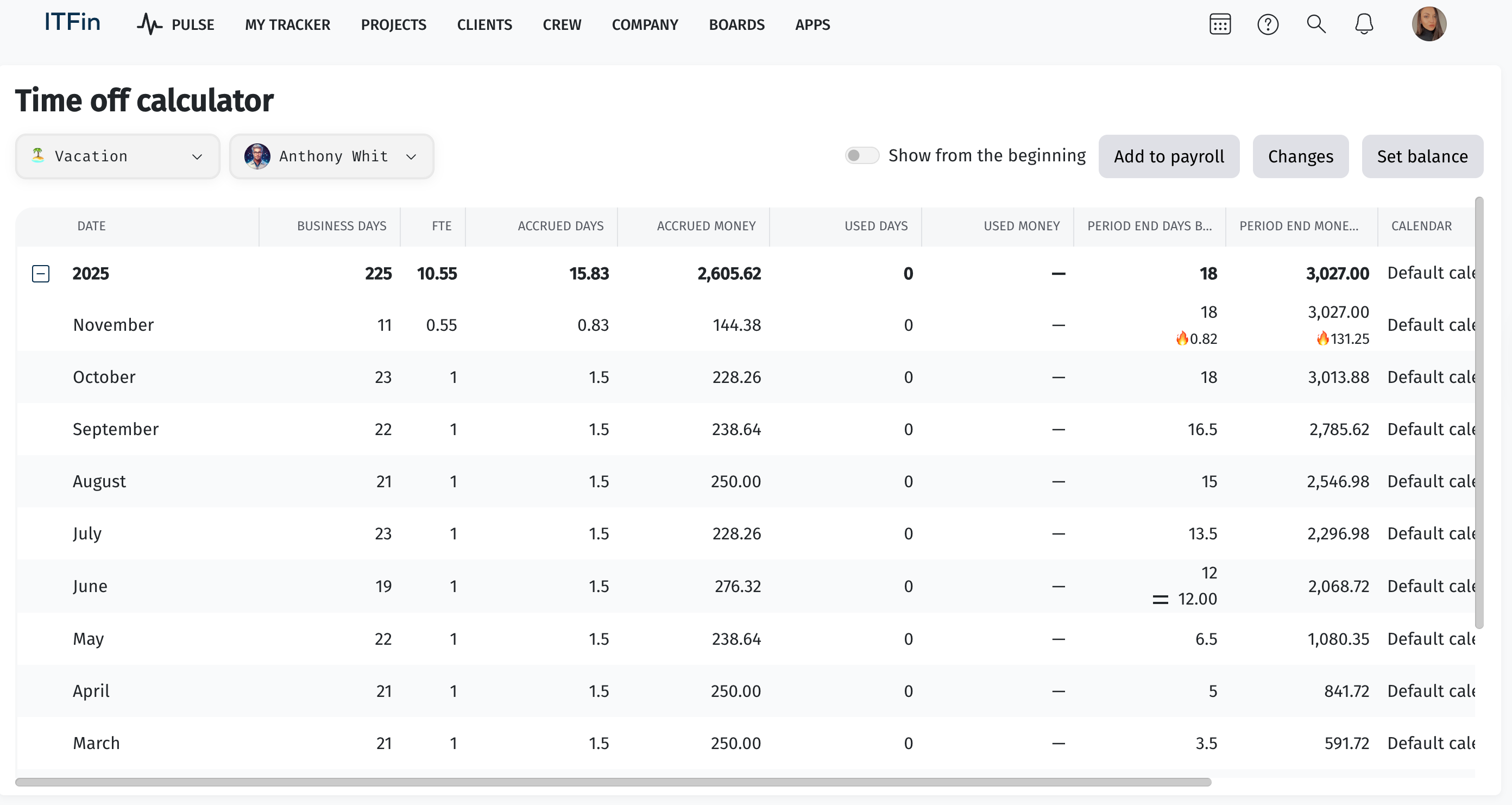The image size is (1512, 805).
Task: Open the Projects menu
Action: 393,24
